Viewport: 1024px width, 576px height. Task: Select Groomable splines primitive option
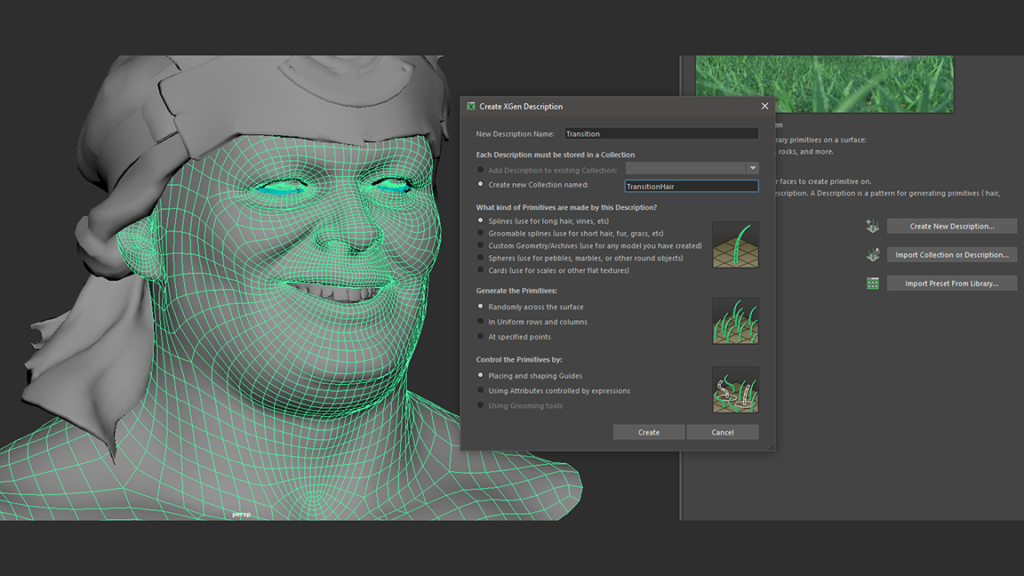(481, 233)
